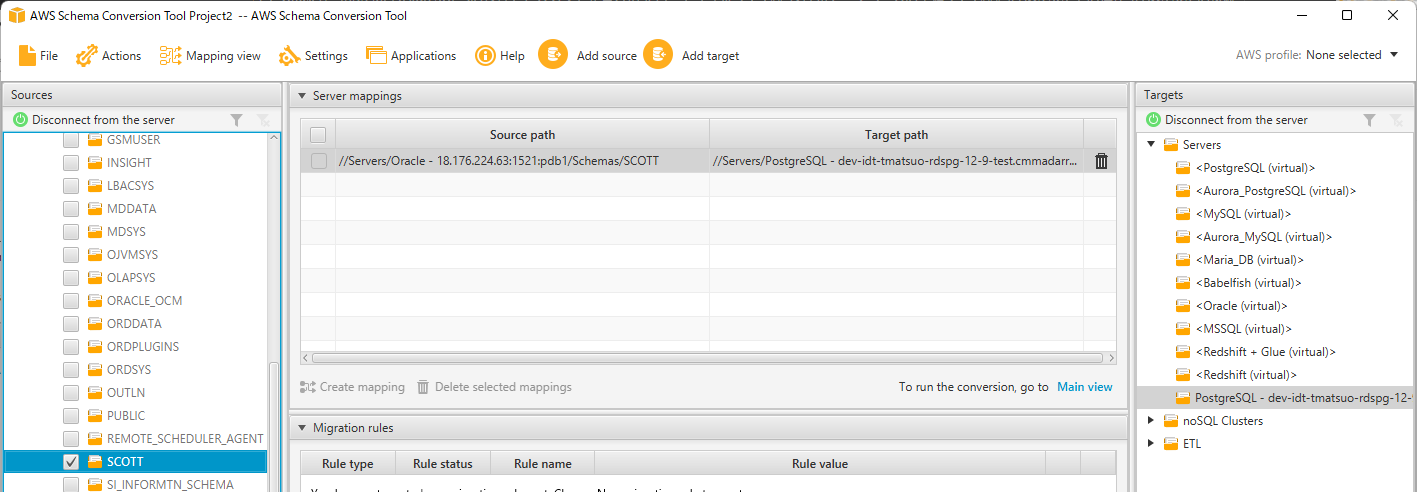Disconnect from the server in Targets panel

click(x=1226, y=120)
